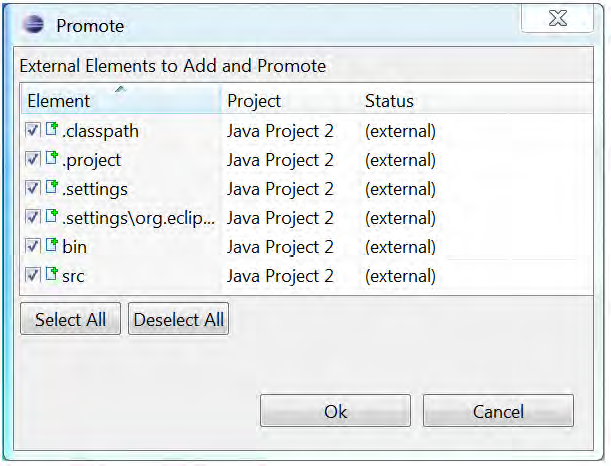The image size is (611, 466).
Task: Uncheck the .classpath checkbox
Action: [x=33, y=131]
